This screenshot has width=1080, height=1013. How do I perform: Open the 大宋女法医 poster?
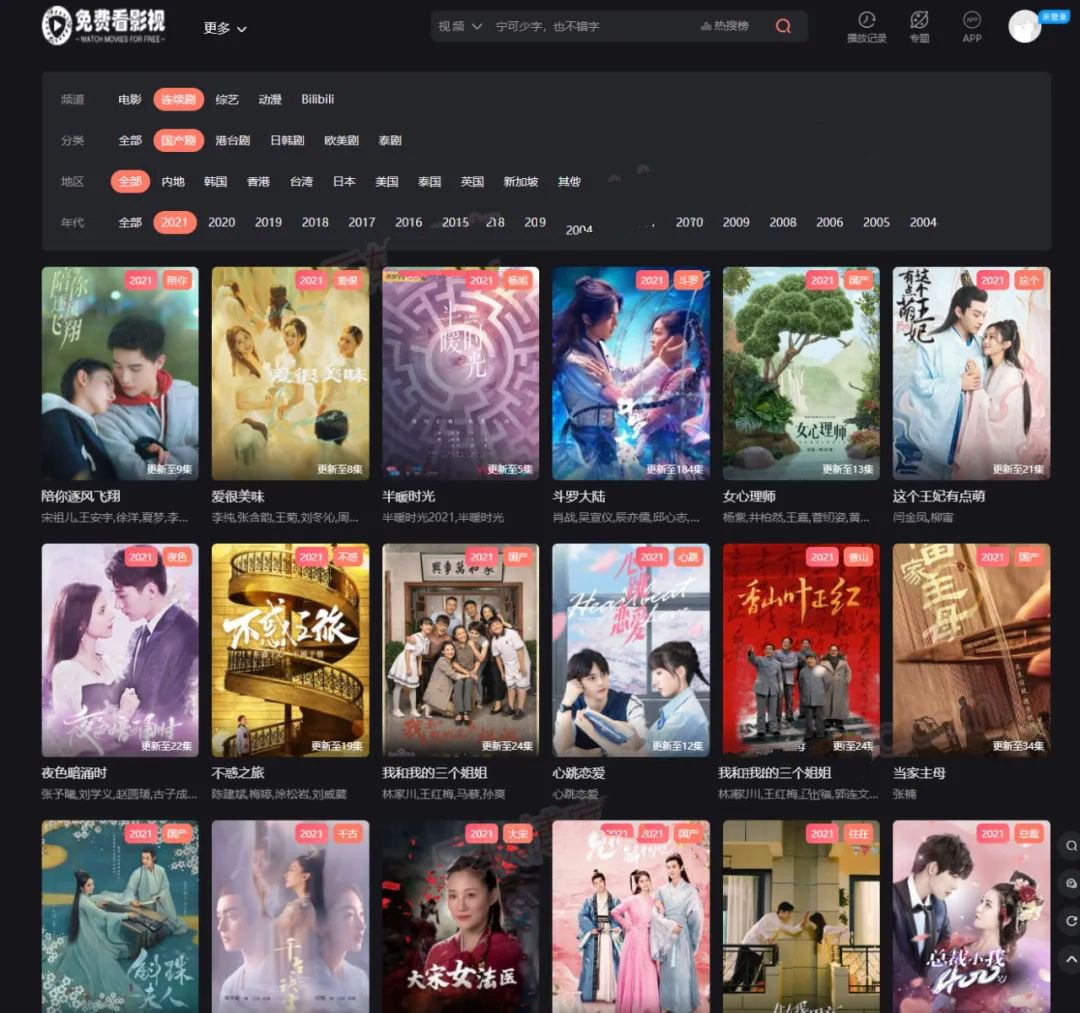(x=460, y=917)
